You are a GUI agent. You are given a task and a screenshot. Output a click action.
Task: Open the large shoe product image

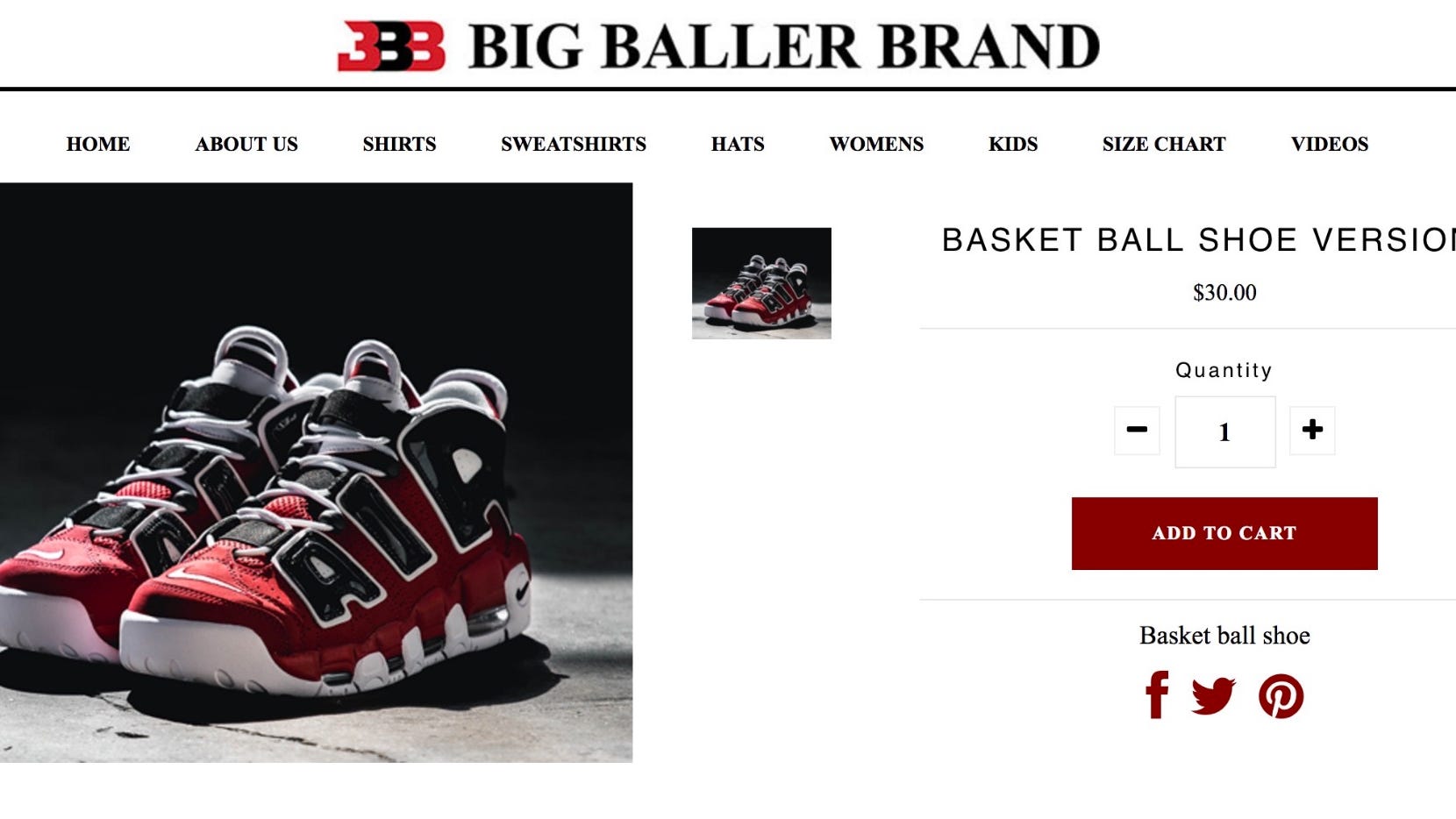tap(316, 472)
